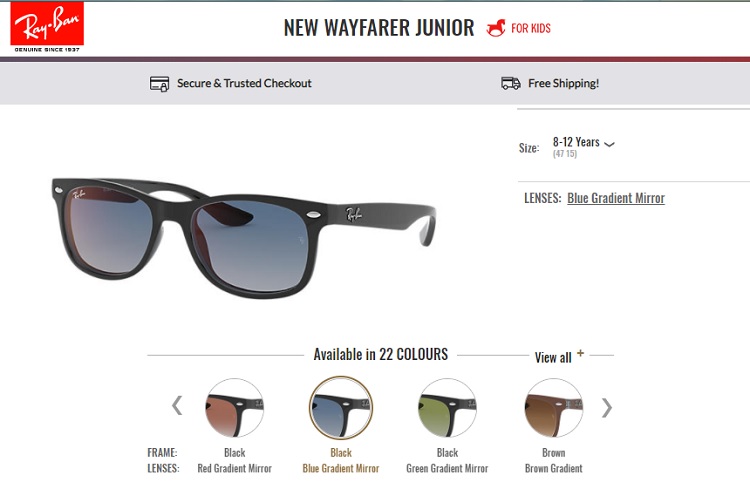Screen dimensions: 750x489
Task: Select Black Red Gradient Mirror swatch
Action: pos(234,408)
